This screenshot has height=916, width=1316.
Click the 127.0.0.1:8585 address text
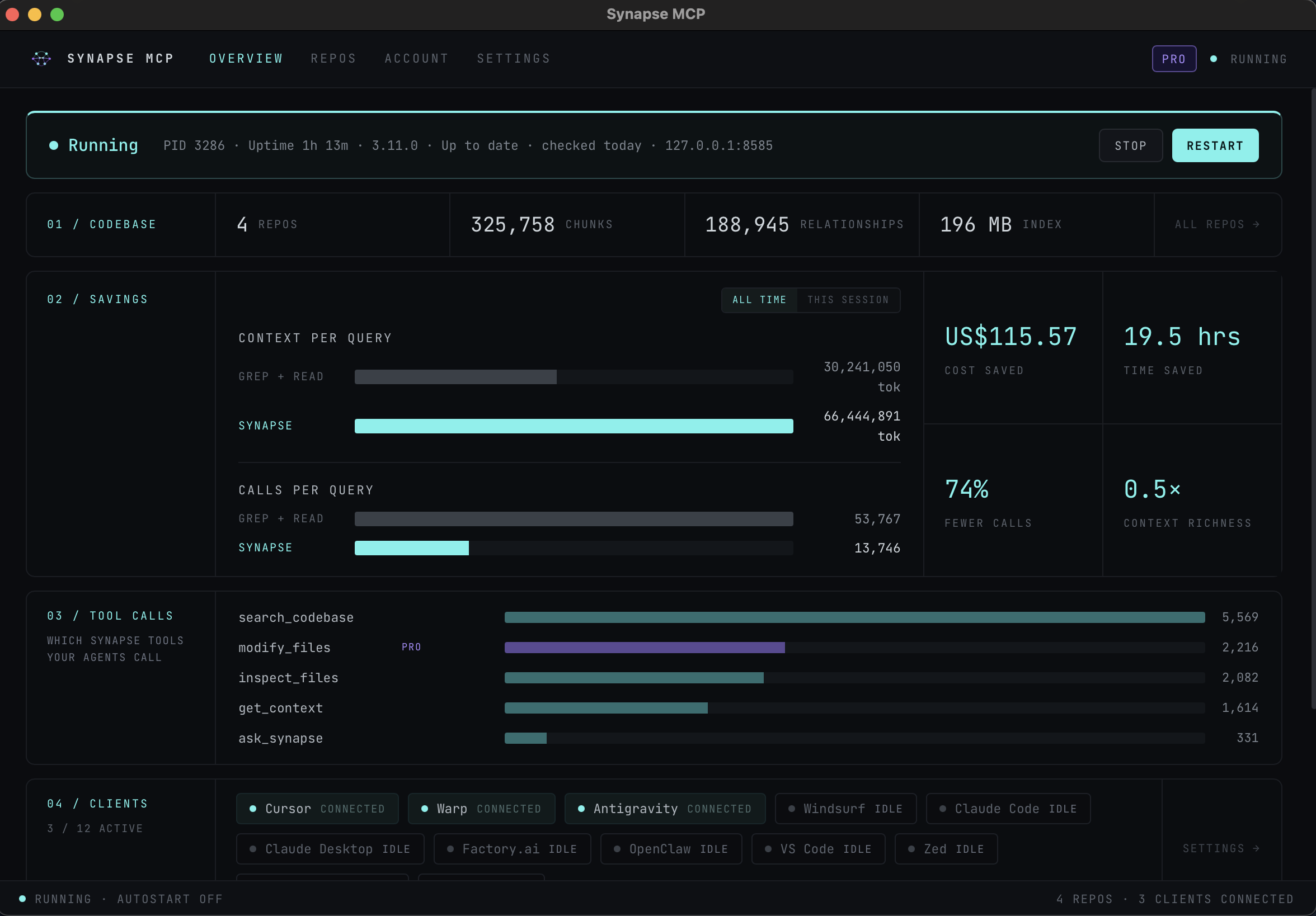click(719, 145)
